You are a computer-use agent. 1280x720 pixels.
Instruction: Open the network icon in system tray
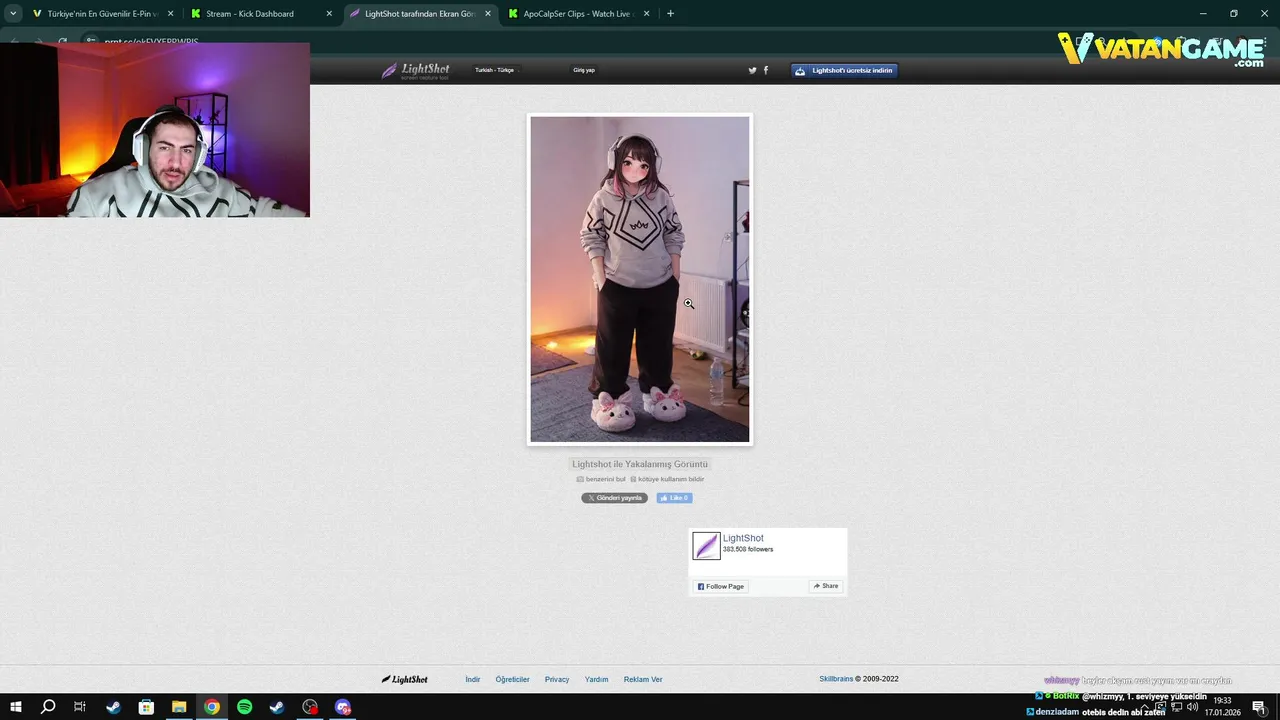pos(1177,707)
